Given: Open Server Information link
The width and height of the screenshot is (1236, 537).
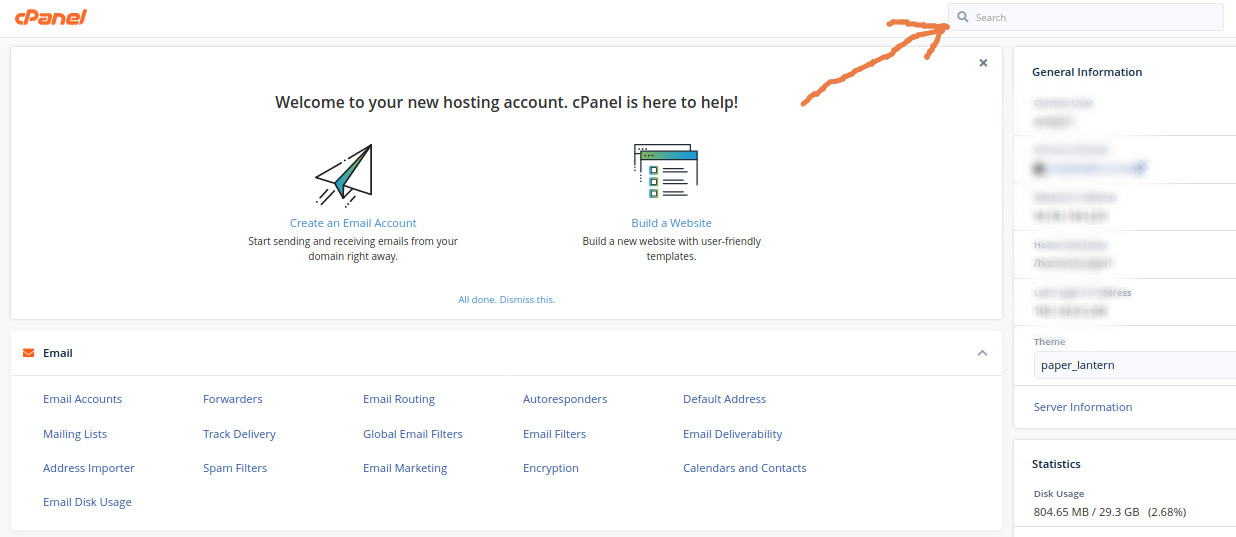Looking at the screenshot, I should tap(1083, 407).
